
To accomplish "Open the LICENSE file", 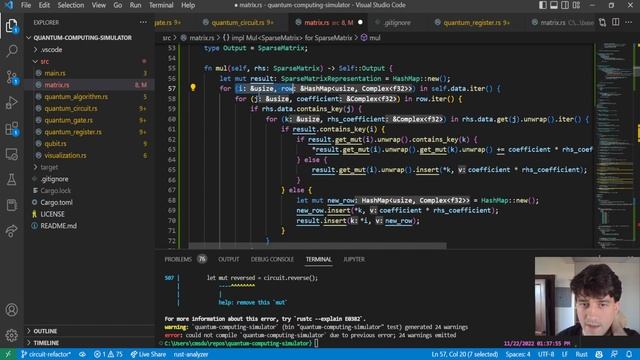I will pos(52,214).
